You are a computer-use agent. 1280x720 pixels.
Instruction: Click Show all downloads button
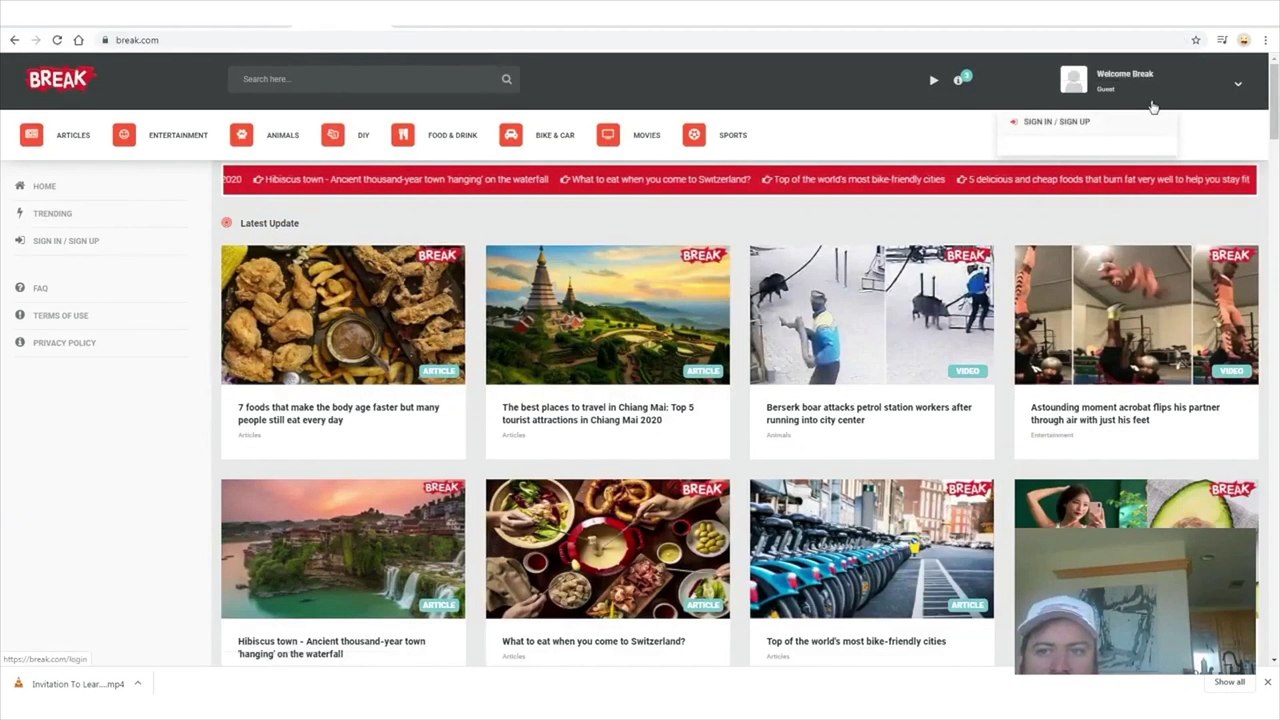coord(1229,682)
